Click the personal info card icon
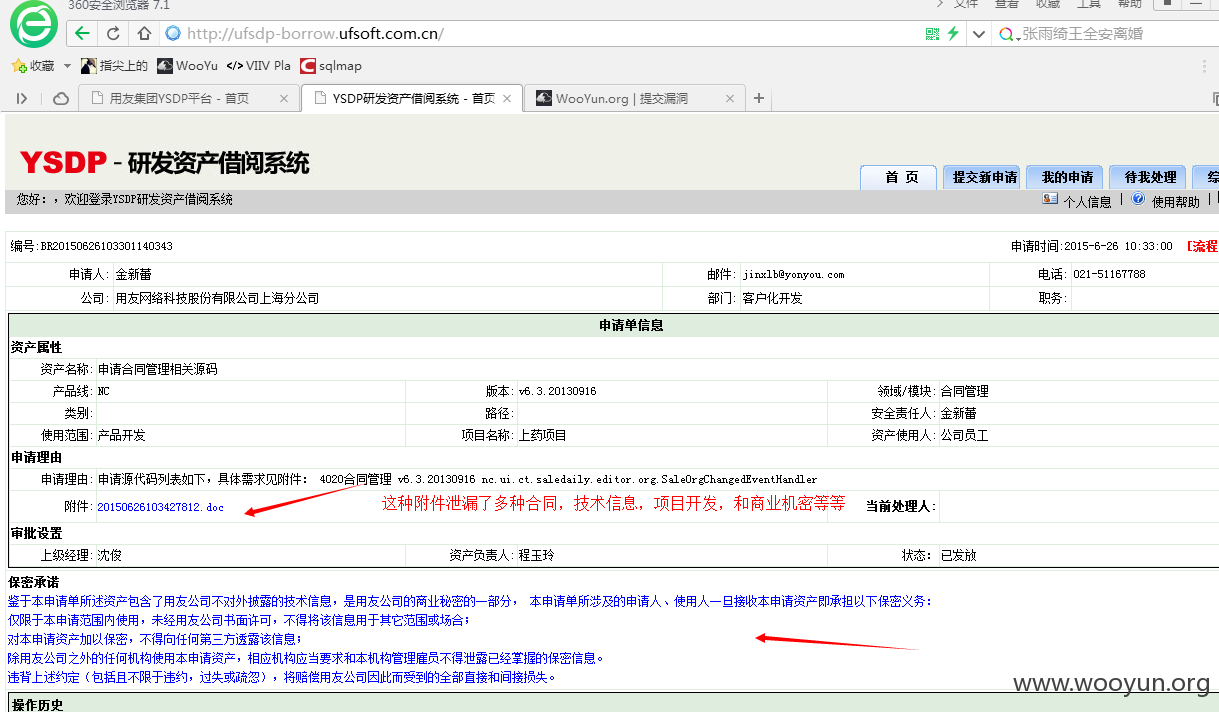Screen dimensions: 1219x712 point(1050,199)
